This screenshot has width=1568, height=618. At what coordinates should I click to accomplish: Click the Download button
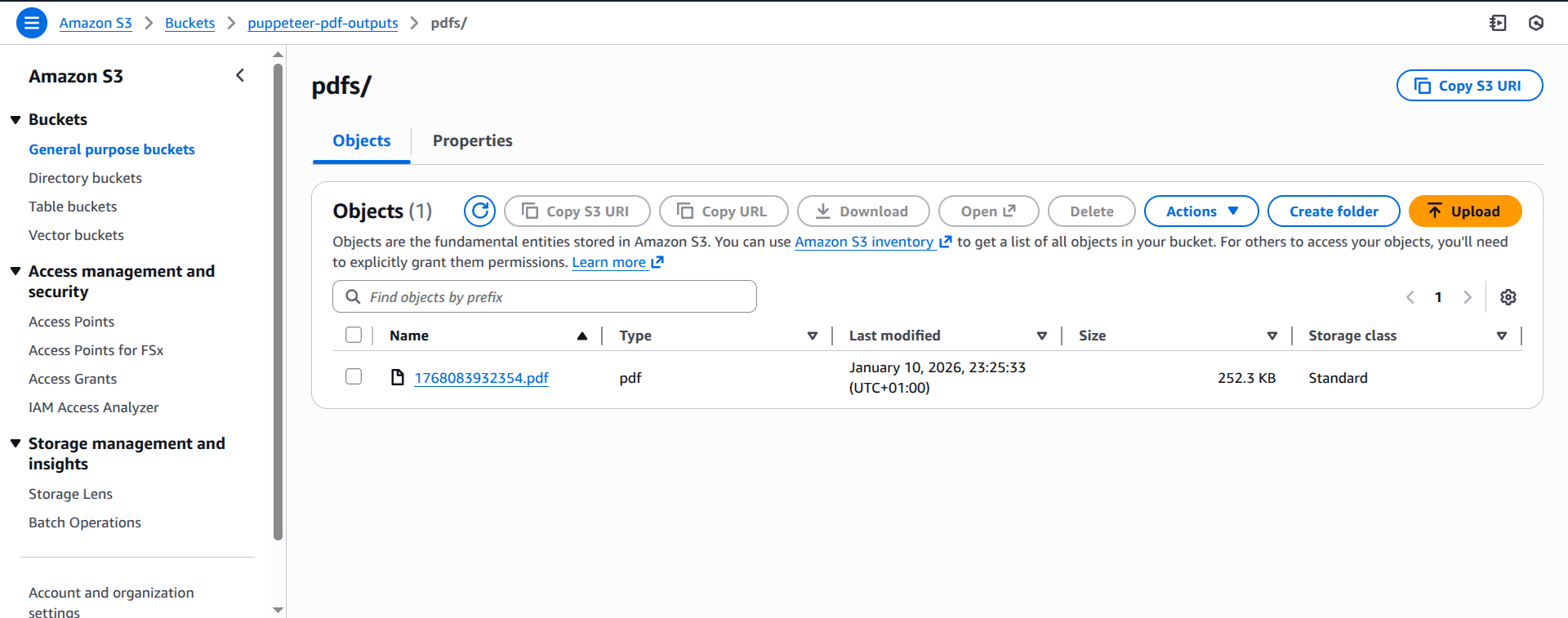click(x=863, y=211)
